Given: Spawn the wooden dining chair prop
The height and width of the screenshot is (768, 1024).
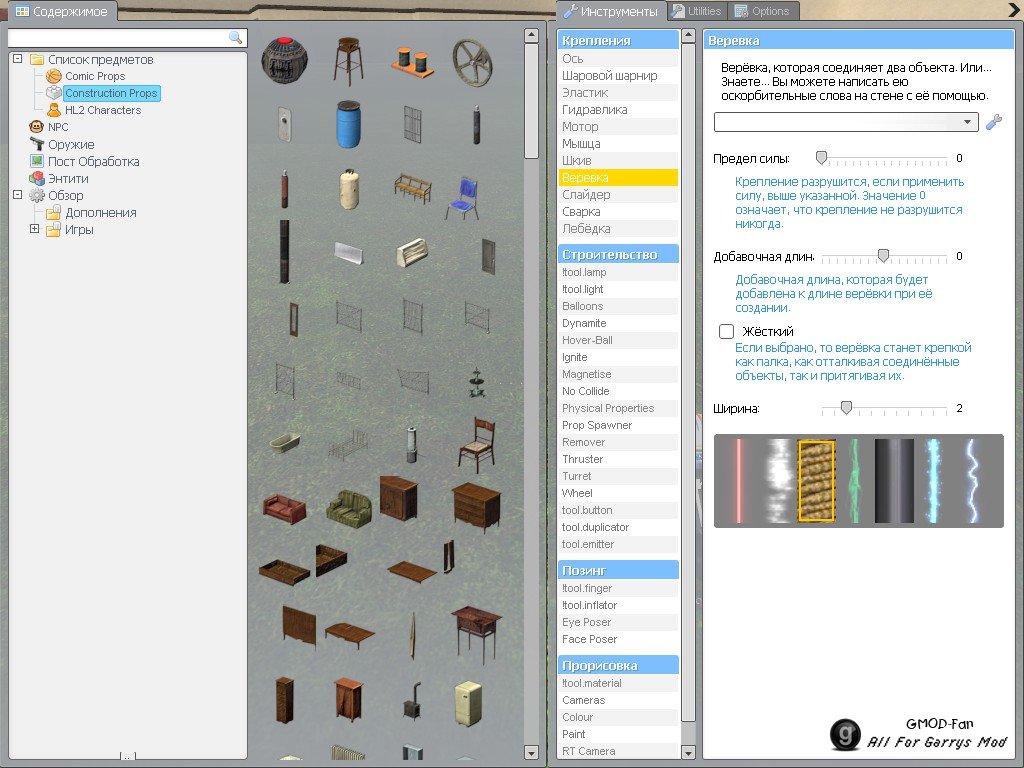Looking at the screenshot, I should click(477, 445).
